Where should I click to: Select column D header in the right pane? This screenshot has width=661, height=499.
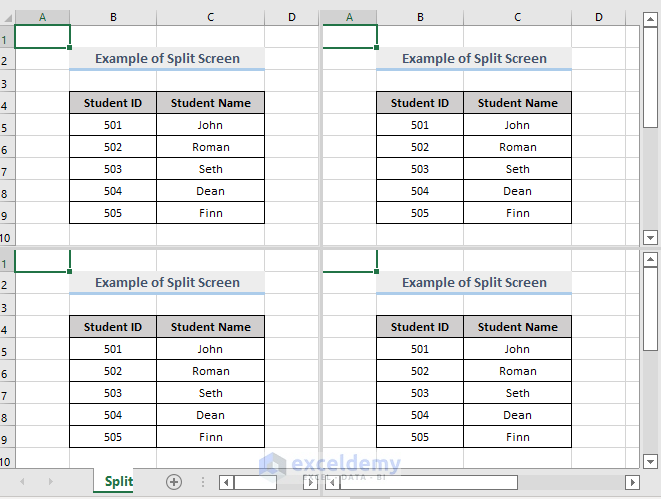(x=599, y=17)
